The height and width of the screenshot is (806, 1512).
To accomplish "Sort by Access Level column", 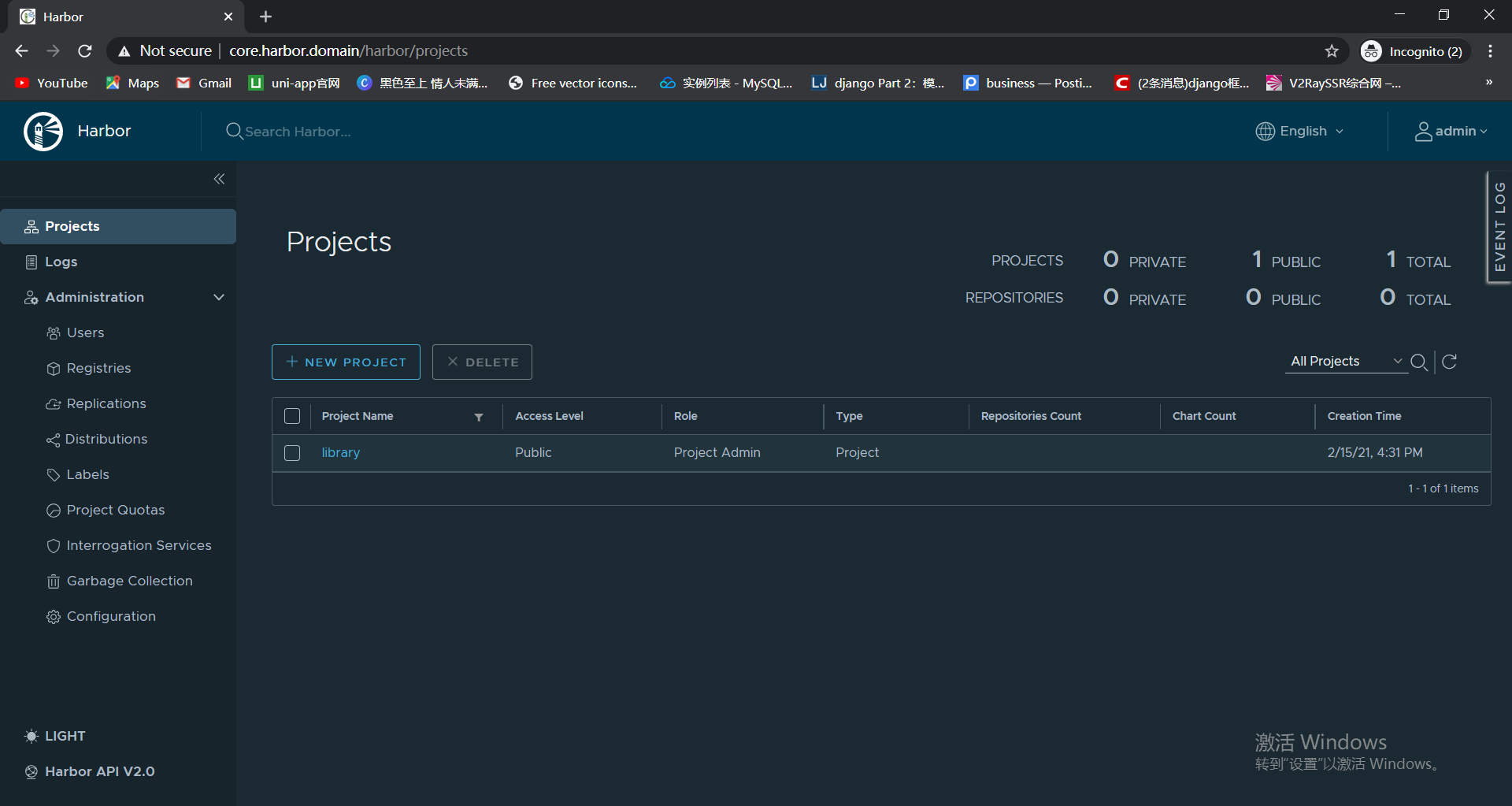I will click(549, 416).
